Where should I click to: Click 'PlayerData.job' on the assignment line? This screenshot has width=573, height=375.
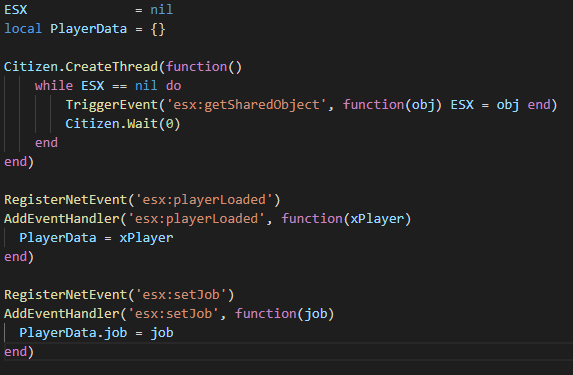click(x=73, y=333)
